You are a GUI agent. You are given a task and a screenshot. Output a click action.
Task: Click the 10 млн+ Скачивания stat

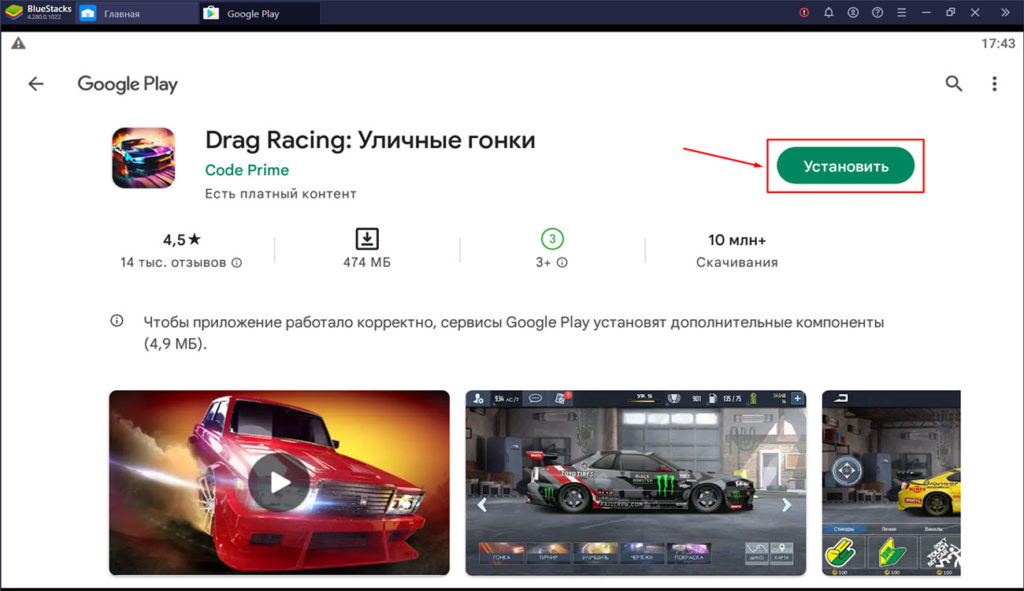pos(737,250)
